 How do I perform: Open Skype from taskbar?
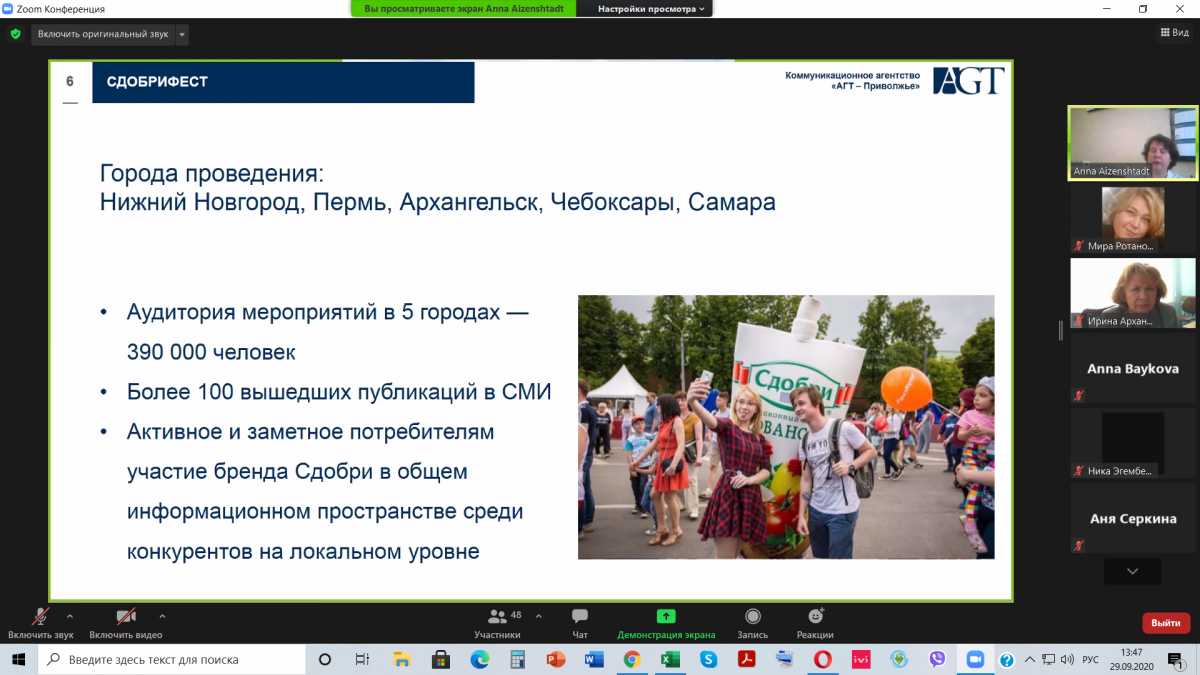pyautogui.click(x=709, y=660)
